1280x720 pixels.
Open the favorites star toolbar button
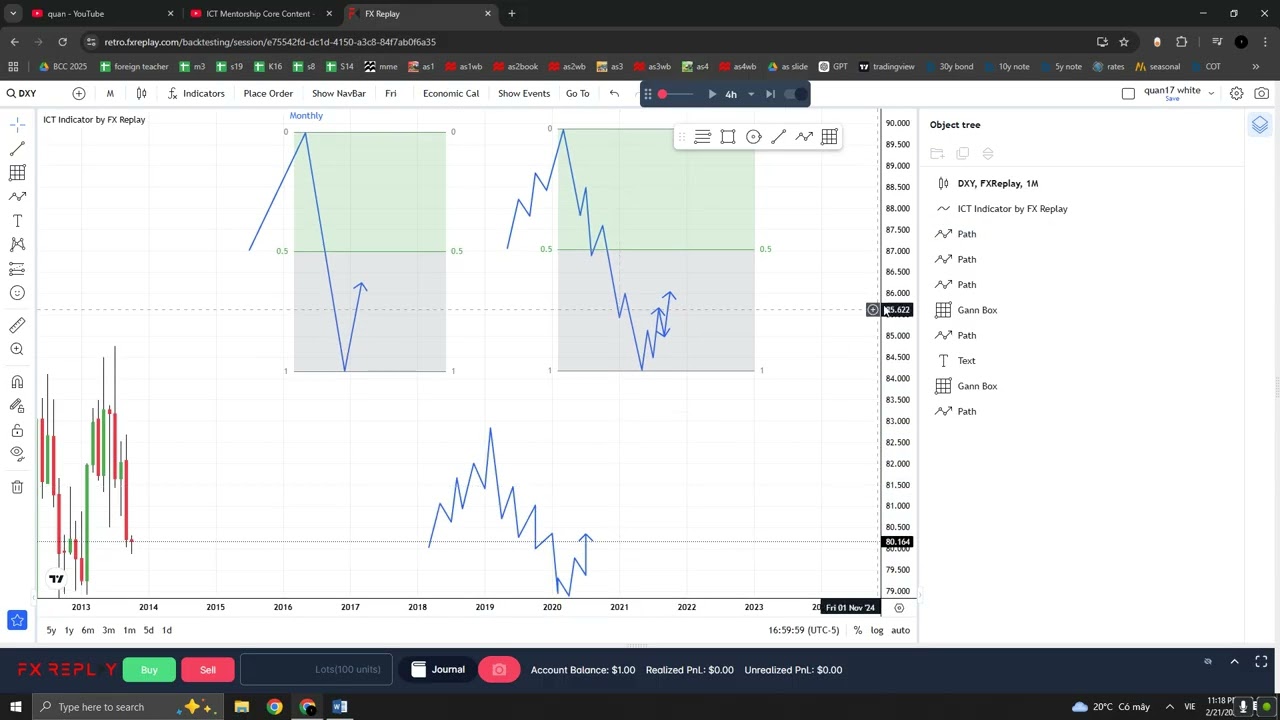tap(17, 621)
